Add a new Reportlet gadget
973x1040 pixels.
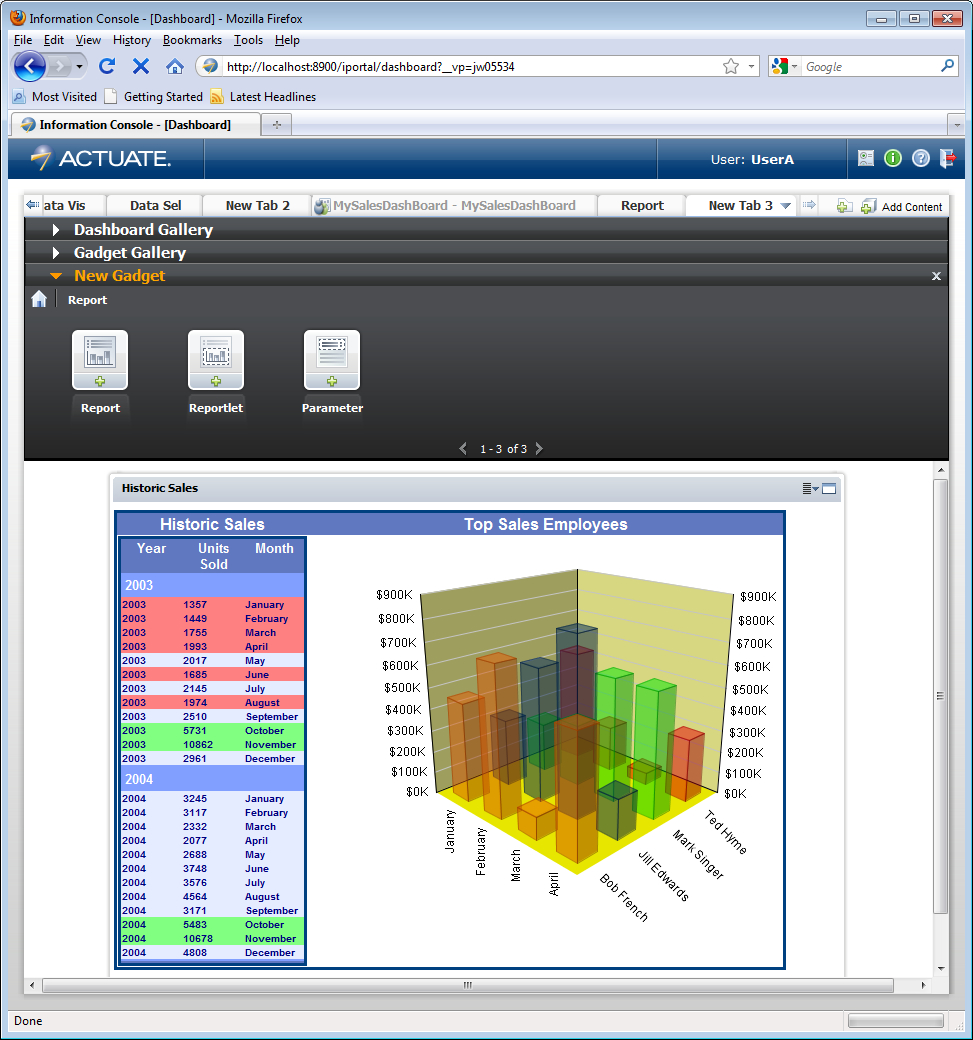click(216, 361)
